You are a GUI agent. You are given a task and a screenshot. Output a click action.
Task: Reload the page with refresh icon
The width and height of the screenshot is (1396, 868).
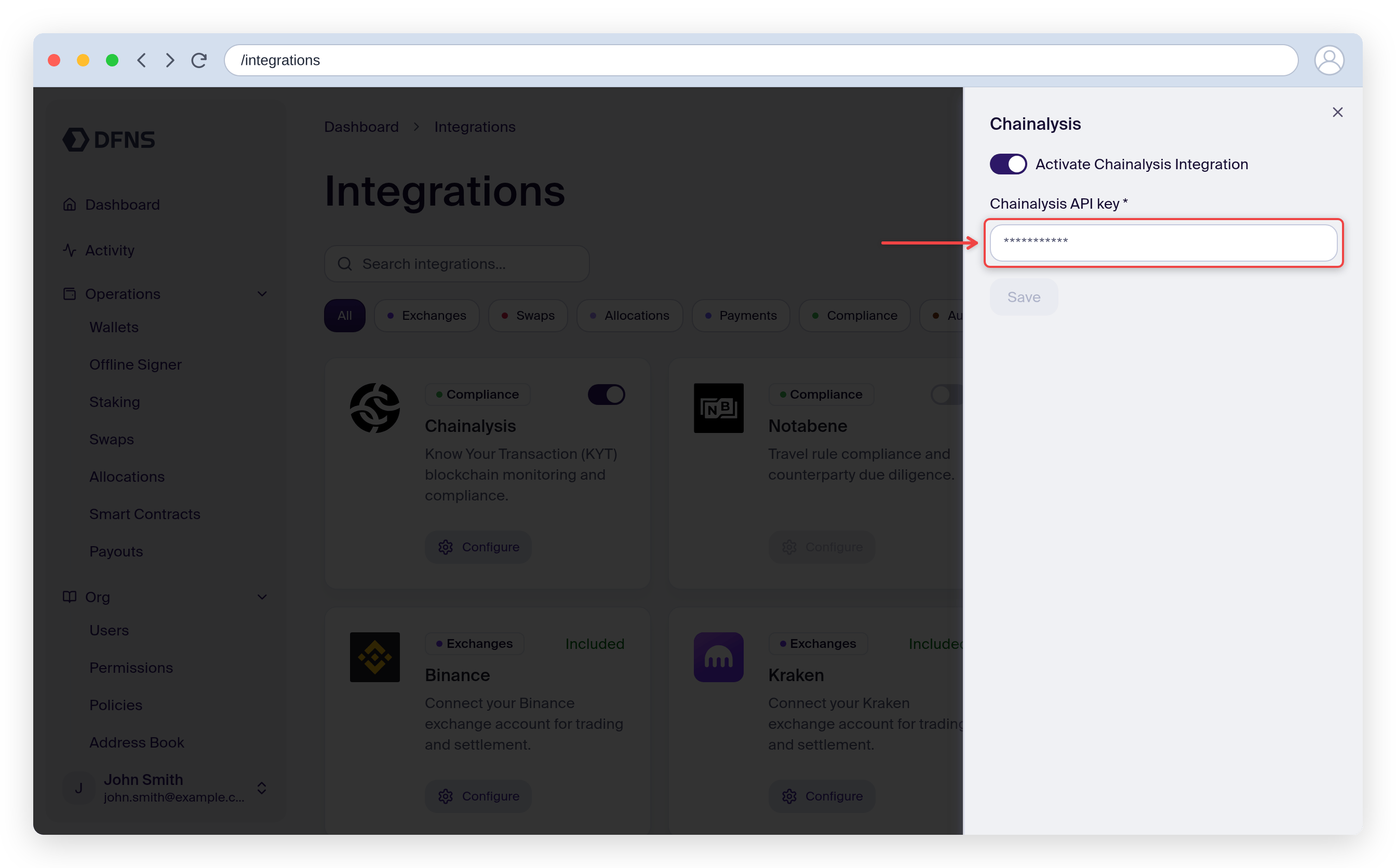click(199, 60)
